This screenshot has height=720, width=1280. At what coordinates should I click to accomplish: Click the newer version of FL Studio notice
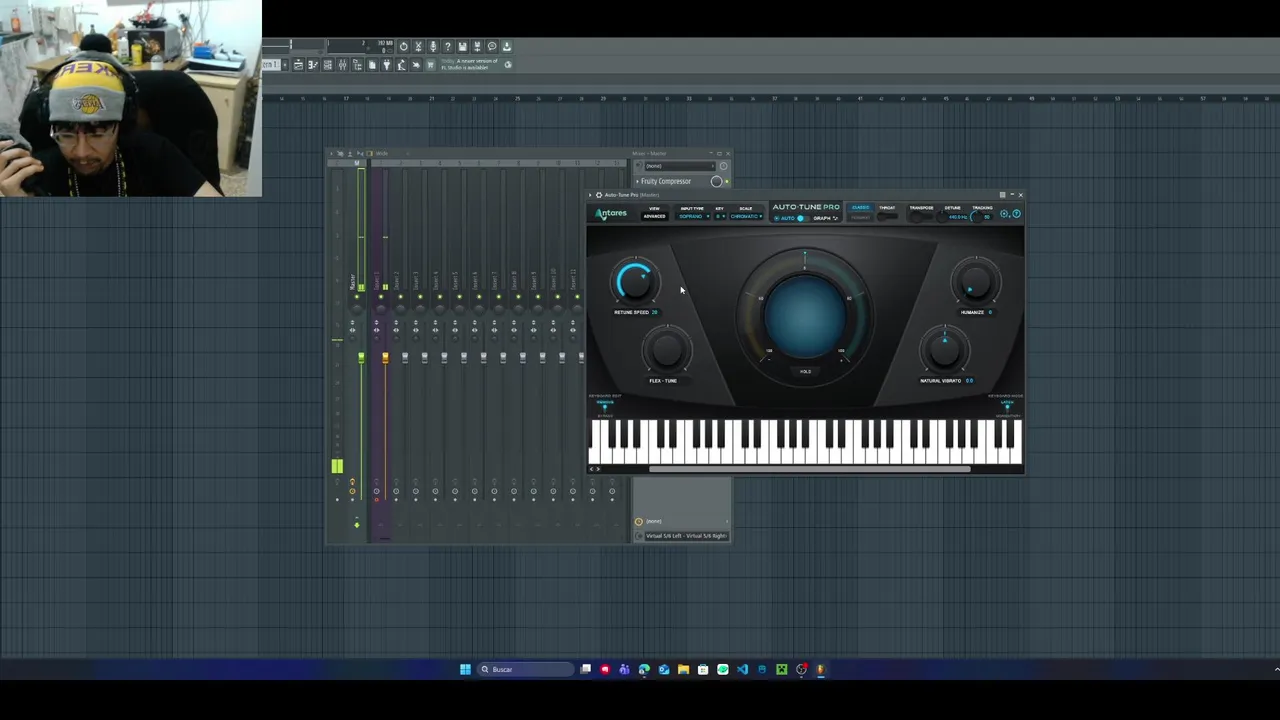[x=469, y=64]
